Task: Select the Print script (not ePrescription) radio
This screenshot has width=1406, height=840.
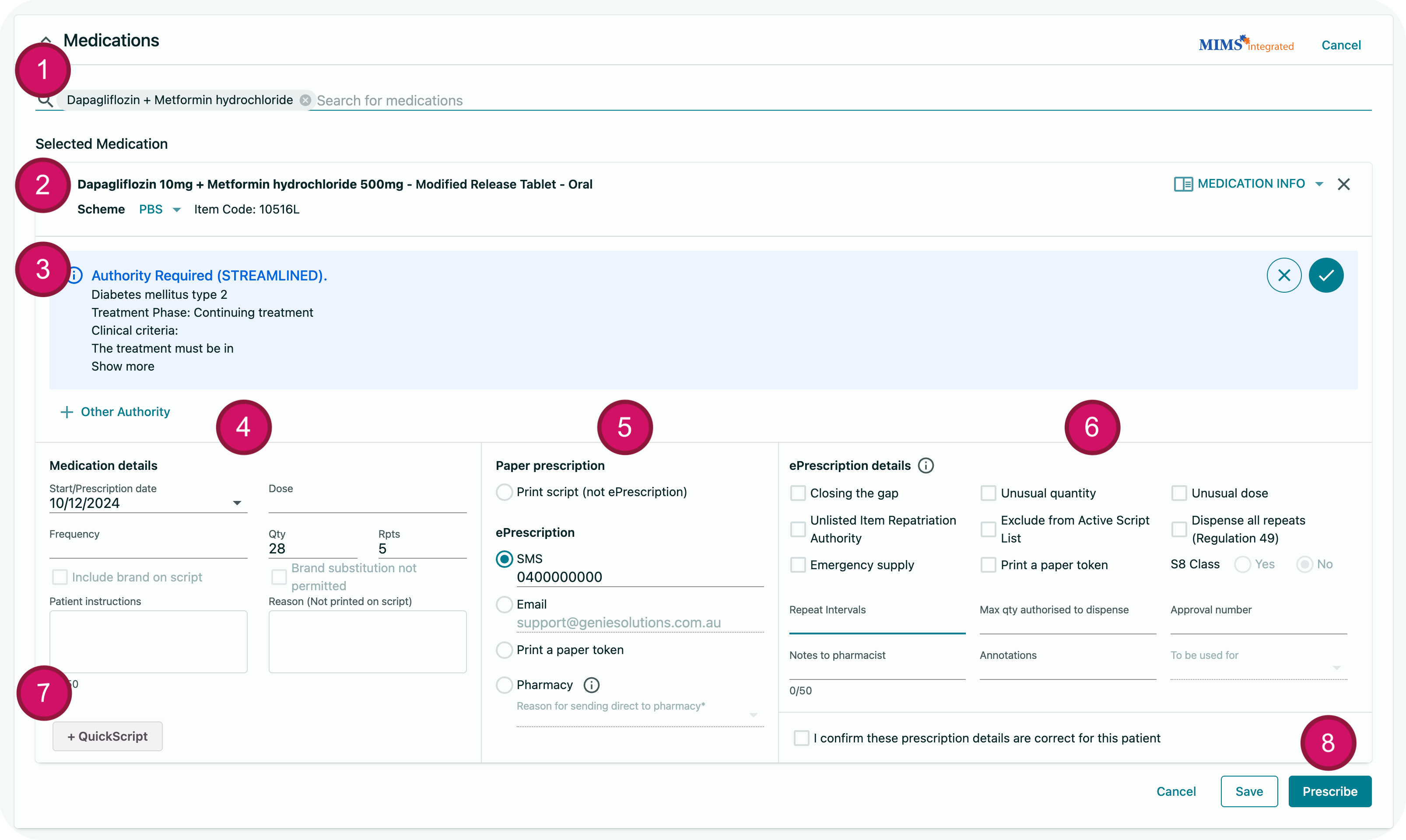Action: [504, 492]
